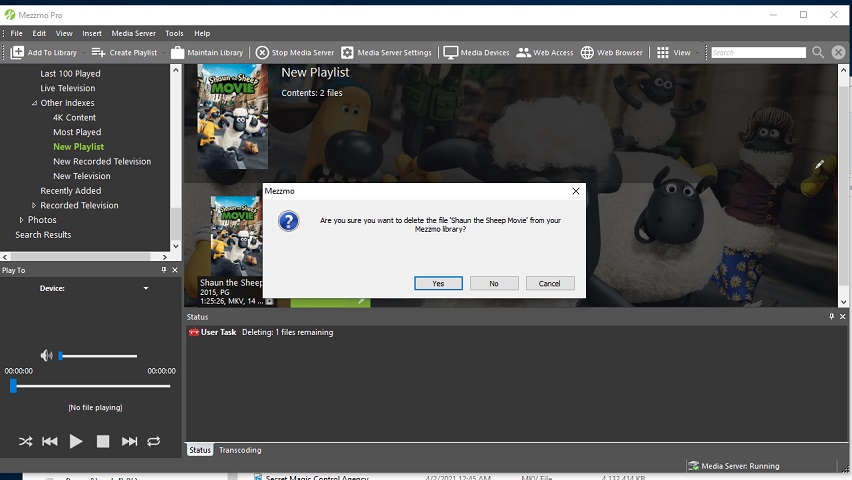Click the question mark dialog icon
The image size is (852, 480).
(x=289, y=221)
